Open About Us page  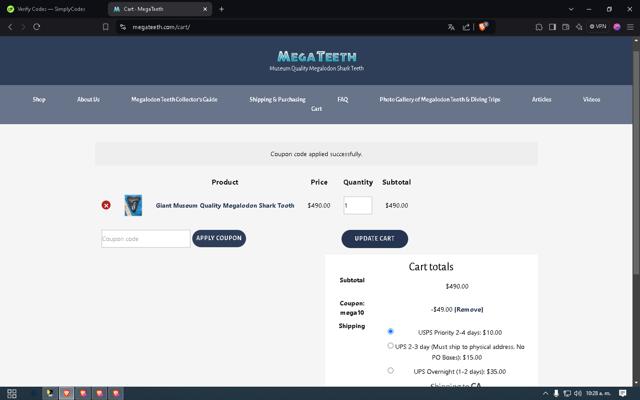(x=88, y=99)
